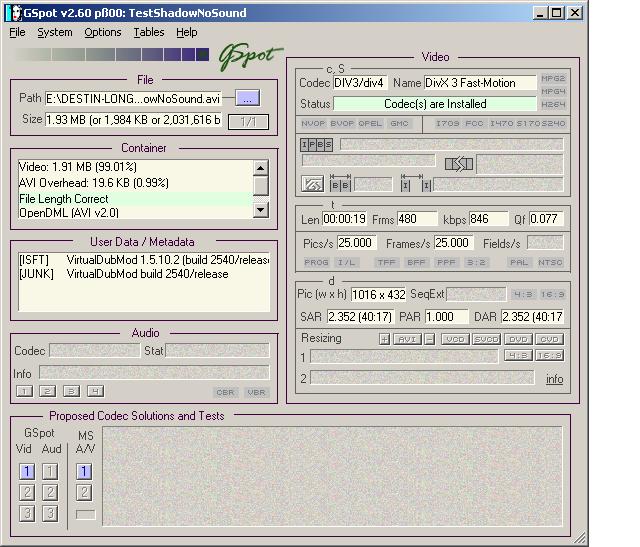
Task: Click the CBR audio indicator
Action: click(x=225, y=392)
